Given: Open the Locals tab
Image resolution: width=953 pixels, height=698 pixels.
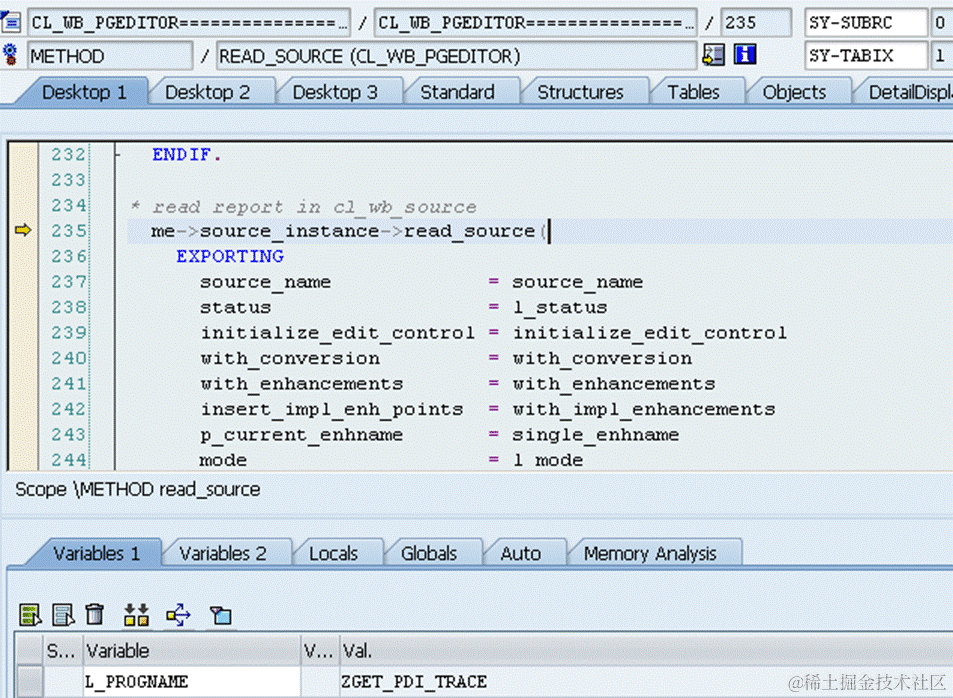Looking at the screenshot, I should coord(333,553).
